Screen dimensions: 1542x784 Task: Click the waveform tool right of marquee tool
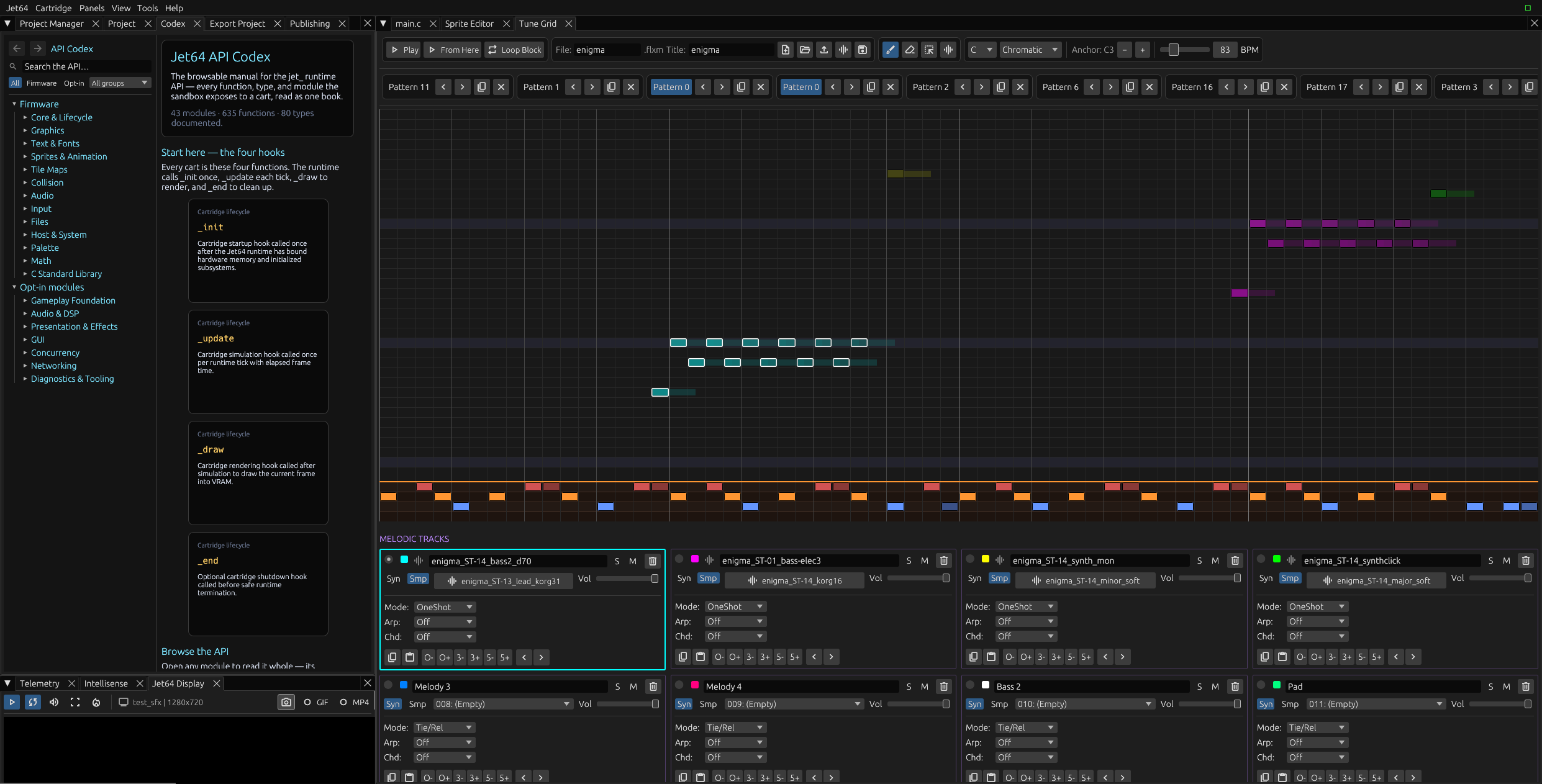coord(948,50)
